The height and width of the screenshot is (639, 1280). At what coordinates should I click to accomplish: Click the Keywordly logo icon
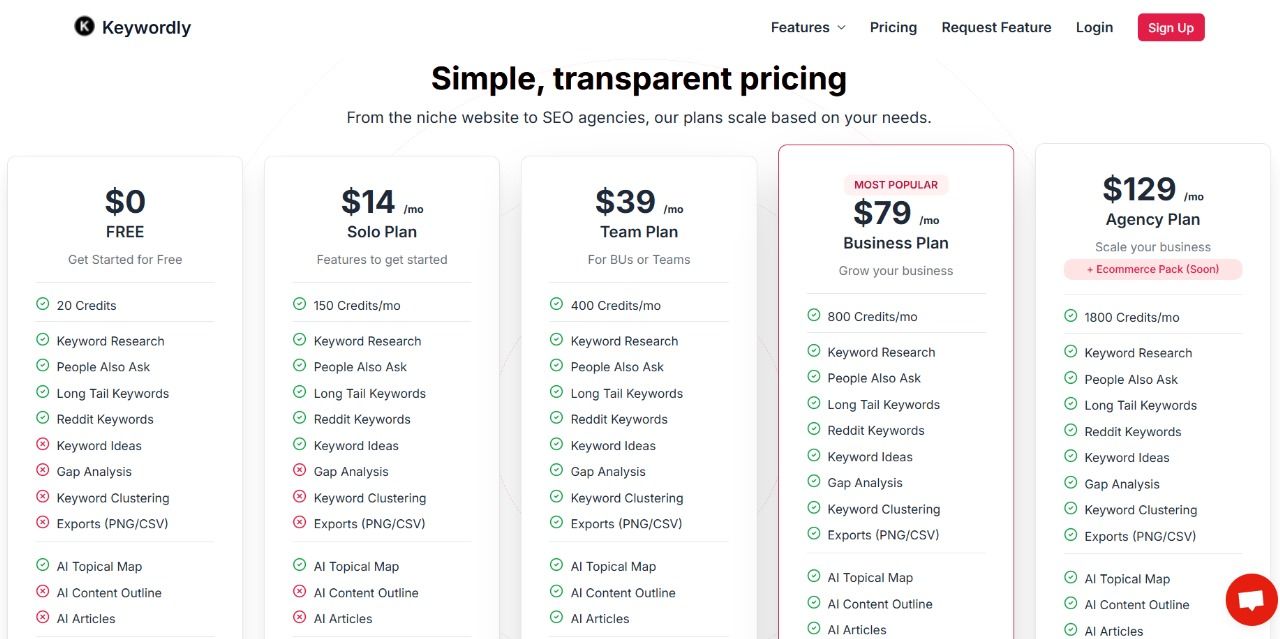point(84,27)
